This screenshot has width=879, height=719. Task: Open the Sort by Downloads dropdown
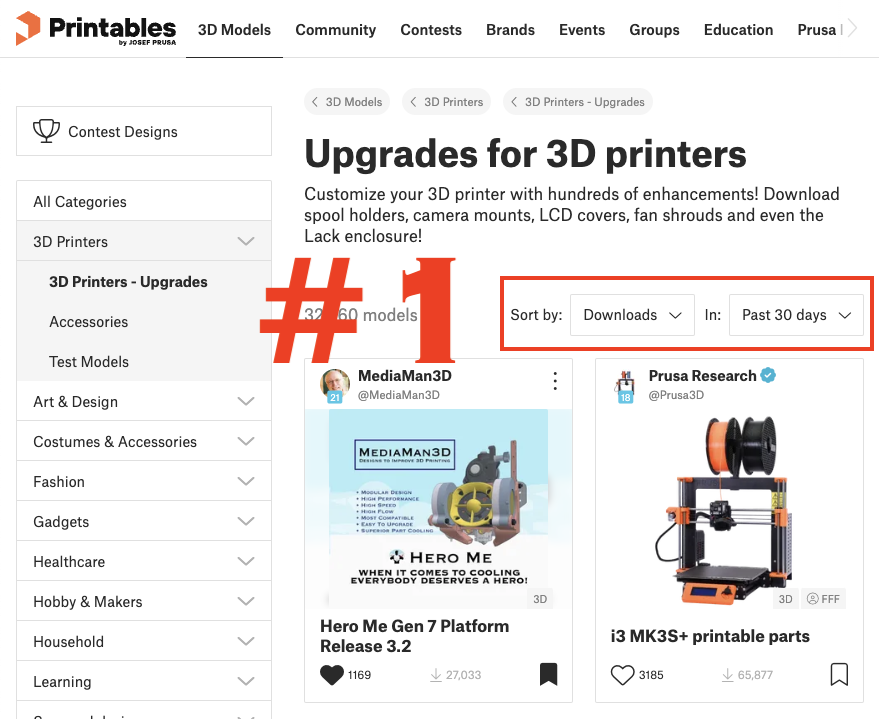pos(632,315)
